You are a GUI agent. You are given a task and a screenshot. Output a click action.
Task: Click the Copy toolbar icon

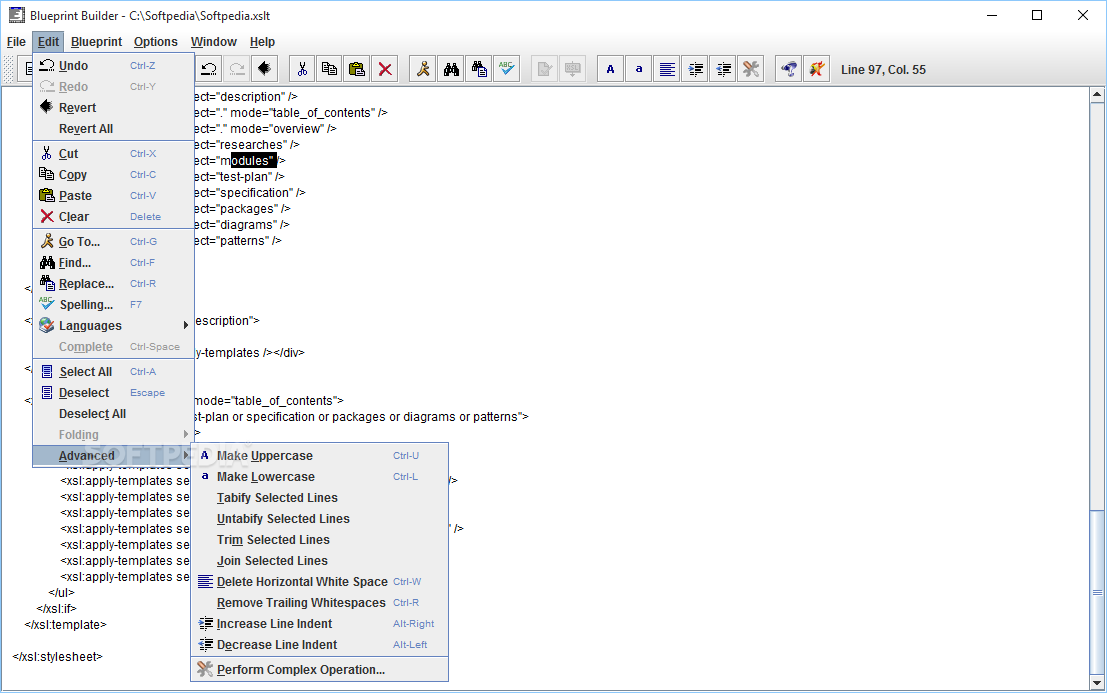coord(329,69)
